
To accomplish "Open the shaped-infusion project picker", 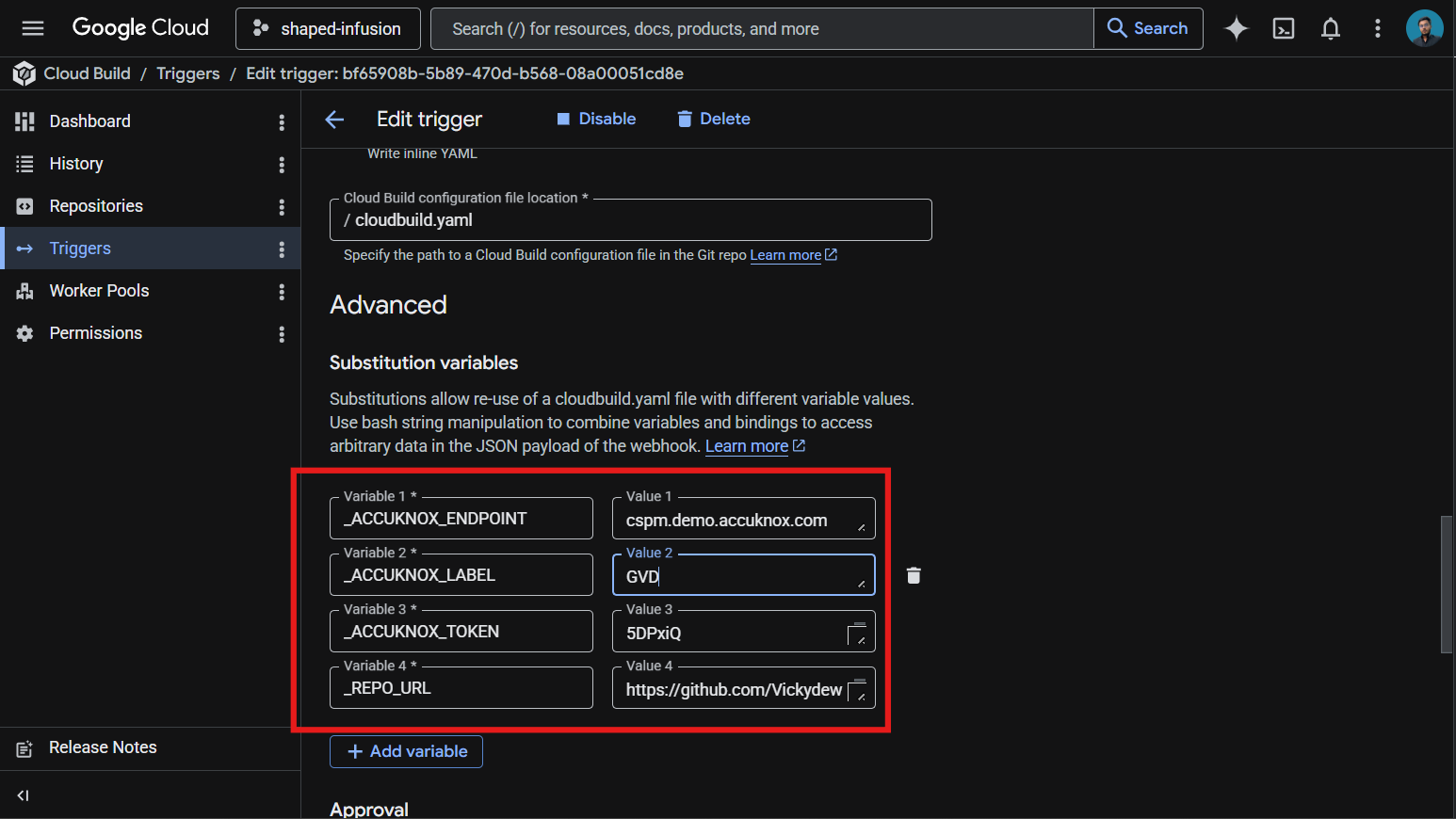I will pos(328,29).
